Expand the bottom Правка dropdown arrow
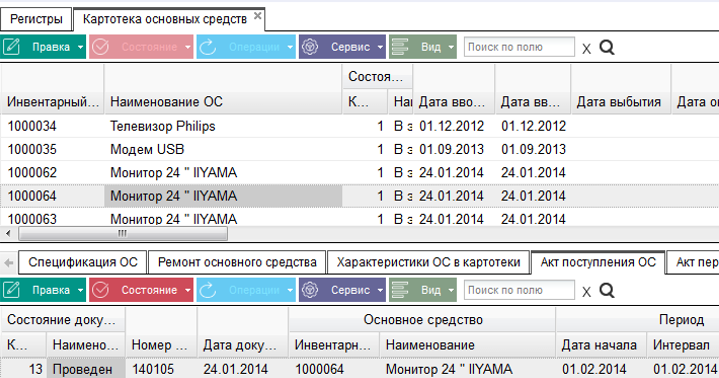This screenshot has width=719, height=378. coord(80,290)
